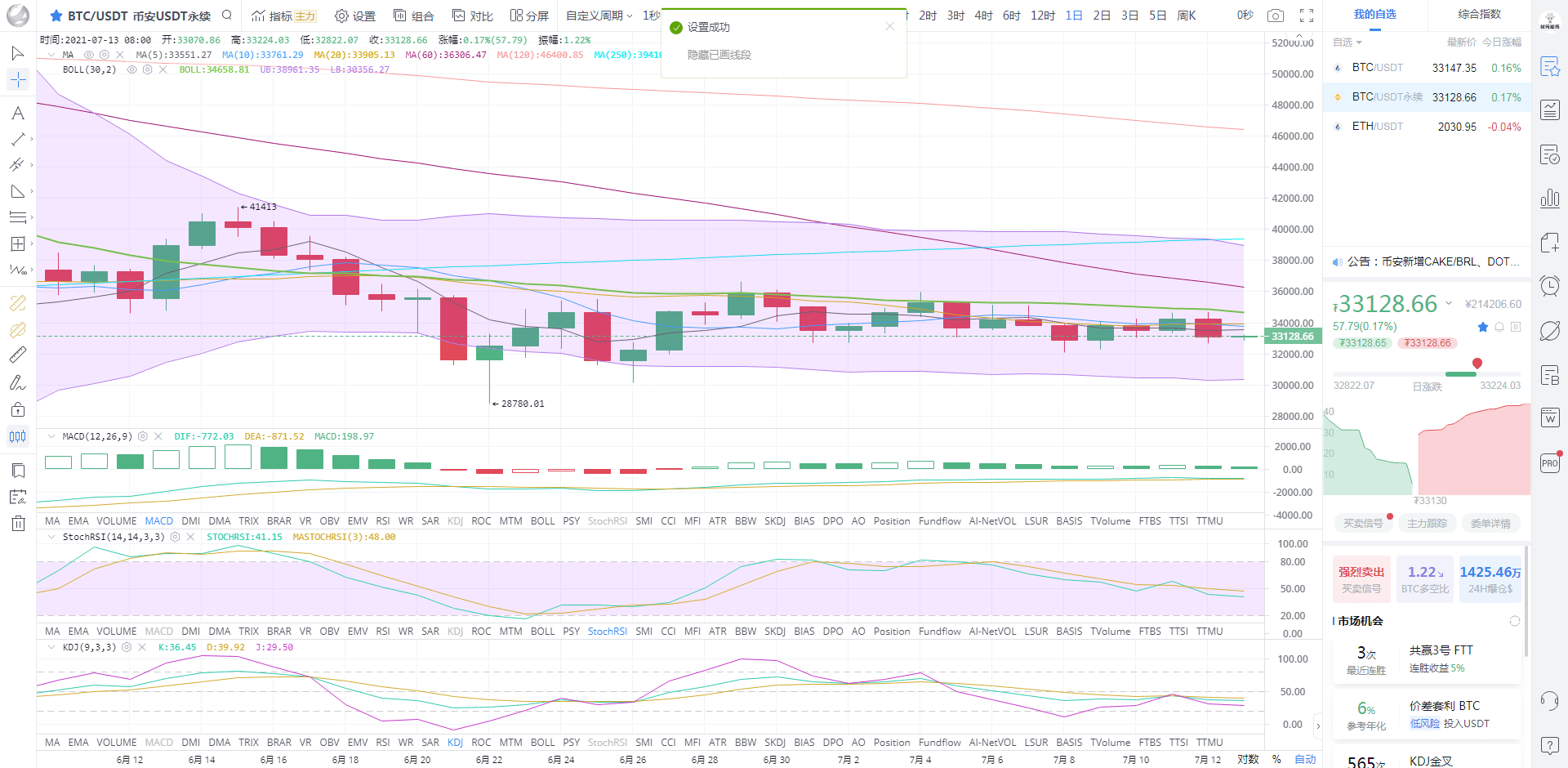Viewport: 1568px width, 768px height.
Task: Switch to 综合指数 tab
Action: 1479,14
